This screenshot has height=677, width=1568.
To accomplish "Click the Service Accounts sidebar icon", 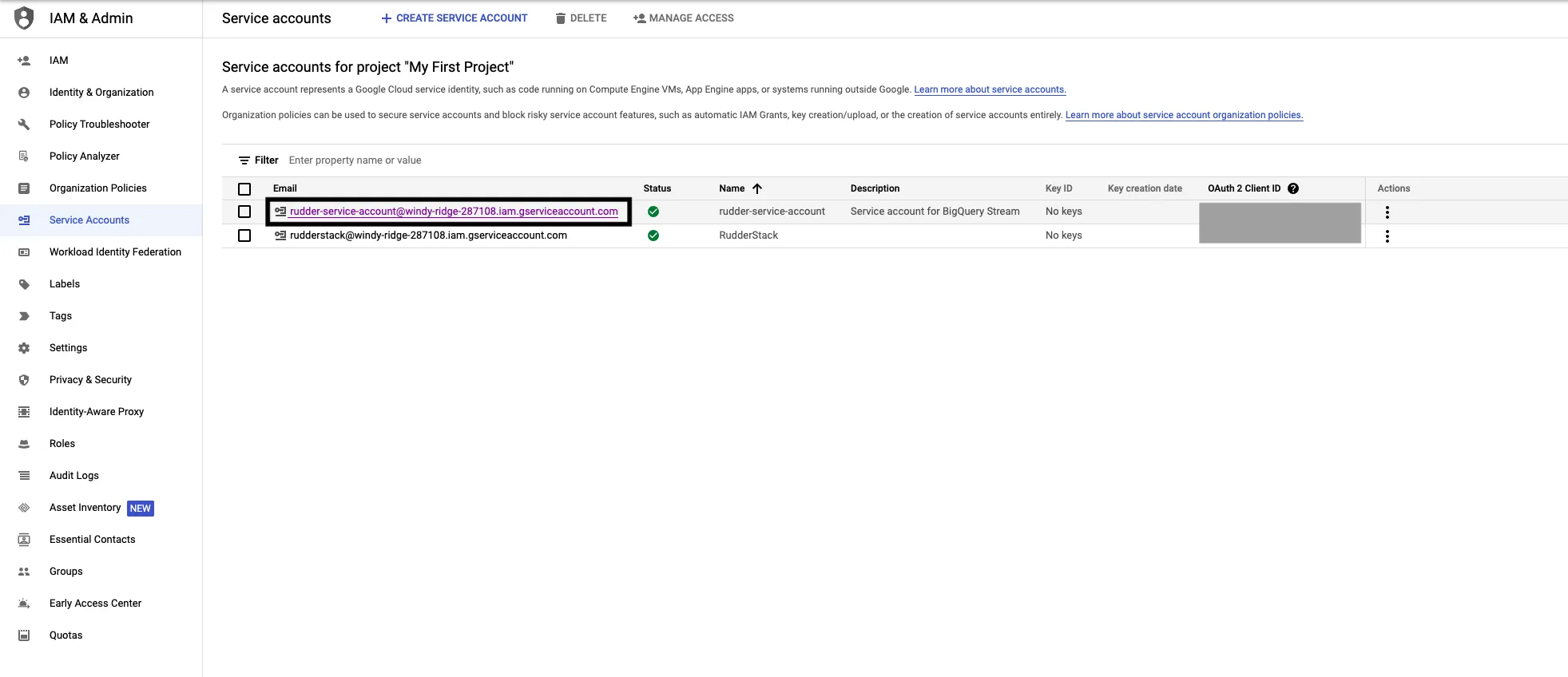I will click(x=24, y=220).
